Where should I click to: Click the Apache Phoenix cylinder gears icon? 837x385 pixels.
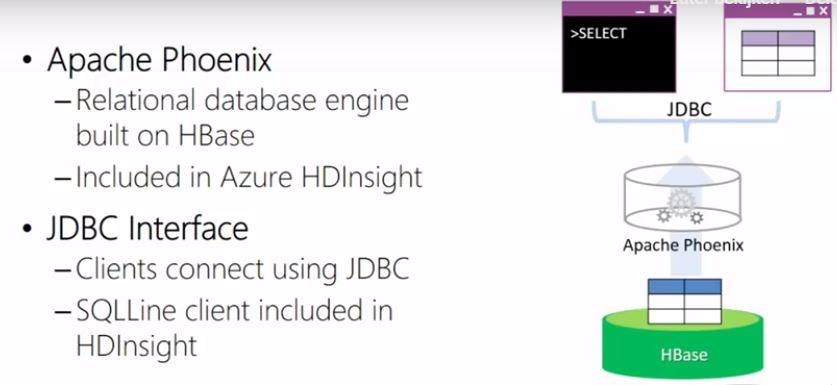681,206
